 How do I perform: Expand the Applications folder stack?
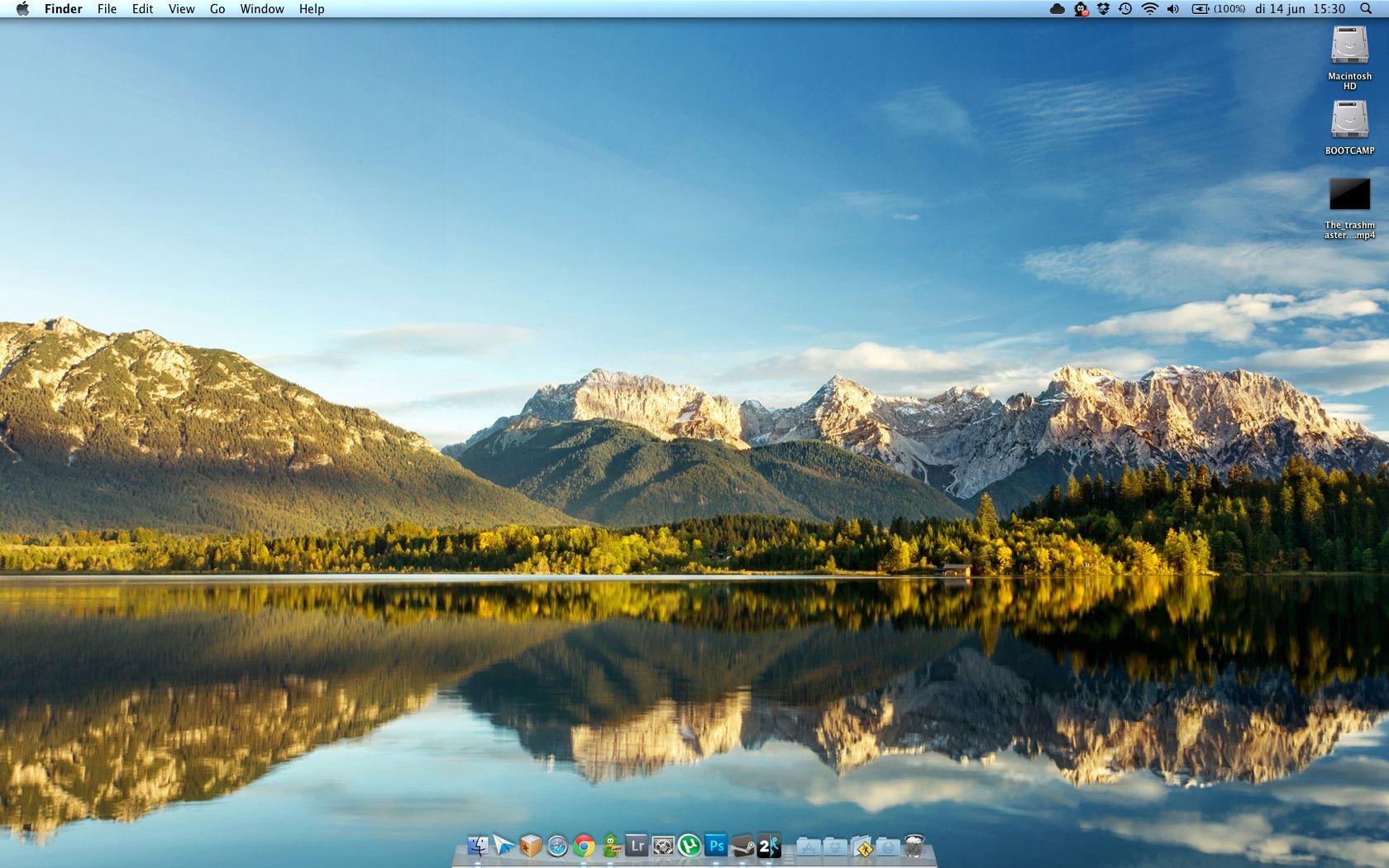[x=809, y=847]
